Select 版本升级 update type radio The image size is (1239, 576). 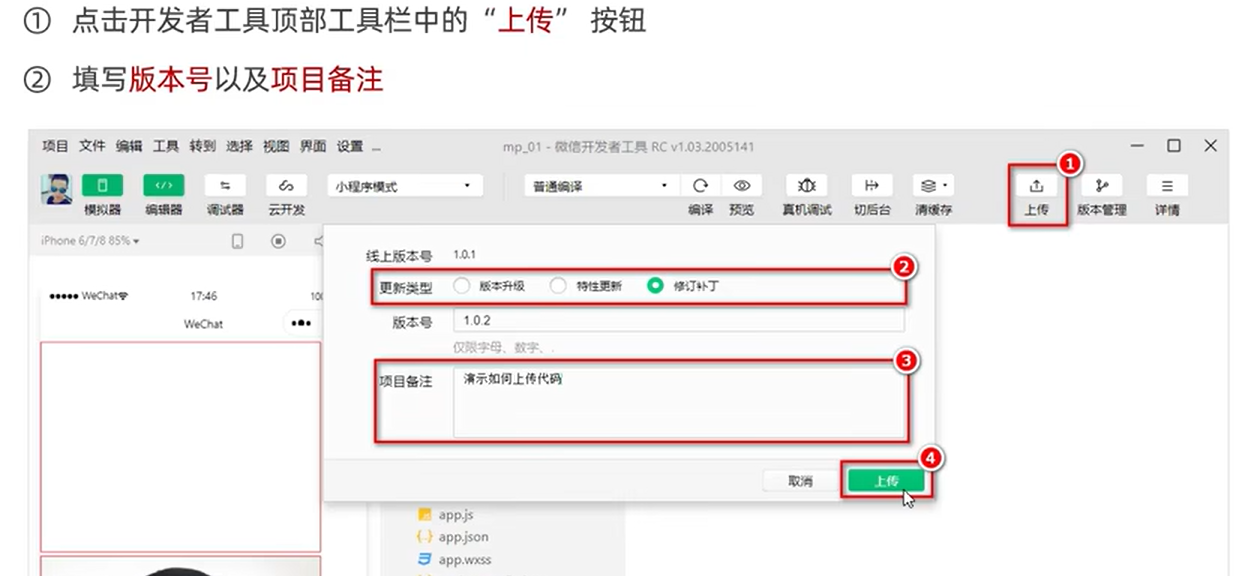click(x=461, y=286)
